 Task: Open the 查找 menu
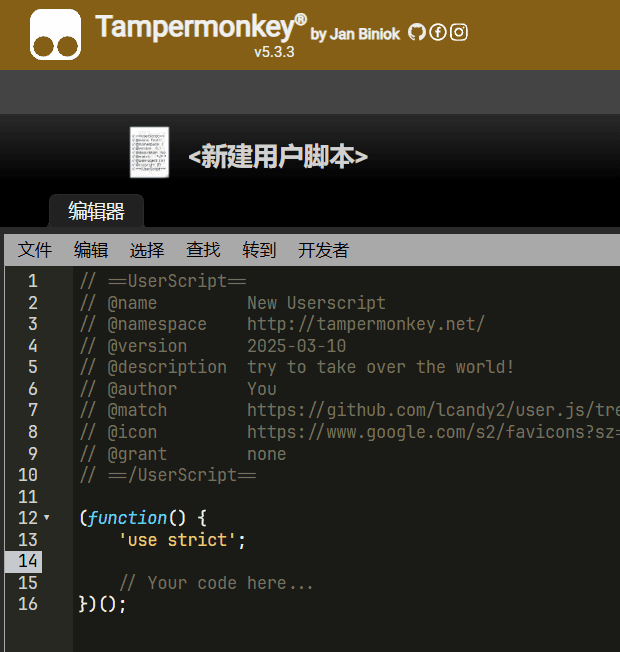(203, 250)
